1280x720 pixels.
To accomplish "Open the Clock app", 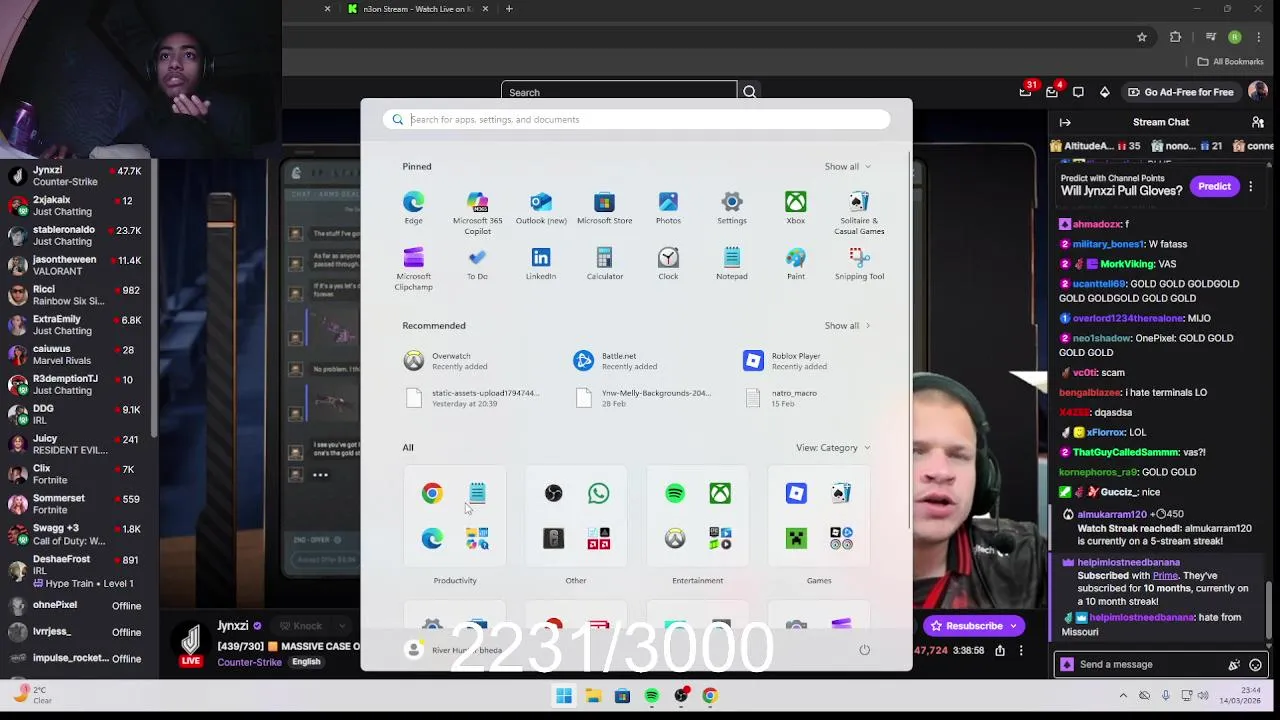I will [668, 264].
